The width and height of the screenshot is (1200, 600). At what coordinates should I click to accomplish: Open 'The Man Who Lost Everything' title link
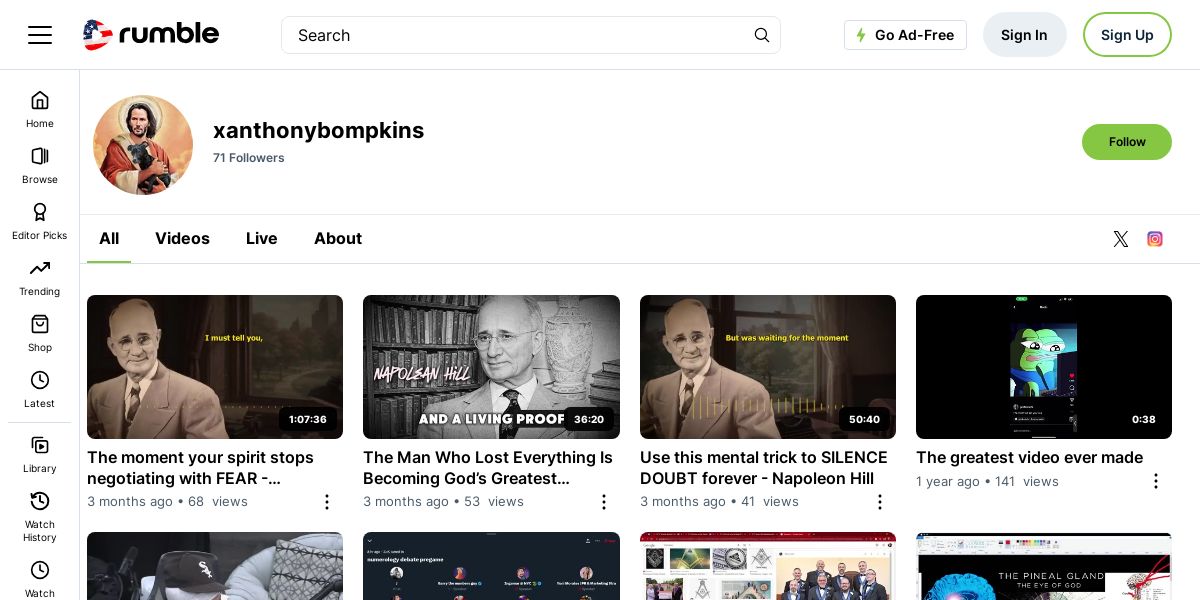coord(488,468)
